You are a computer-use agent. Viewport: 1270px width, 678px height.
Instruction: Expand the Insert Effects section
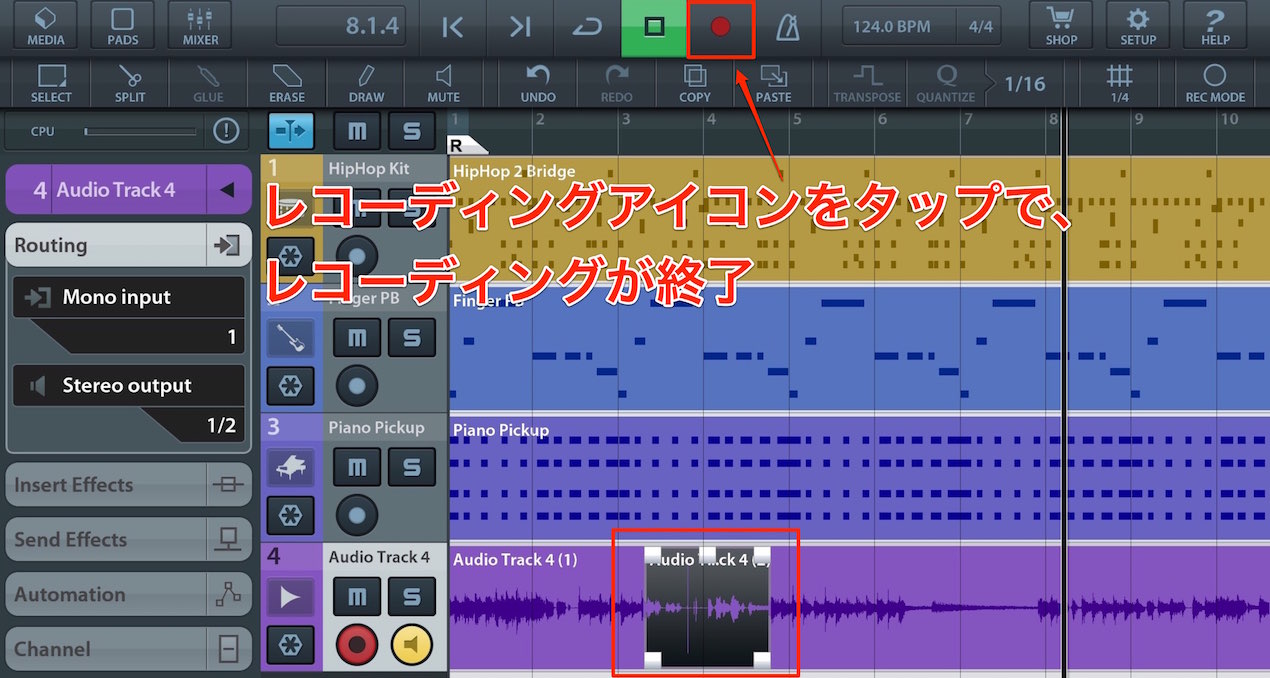click(128, 485)
